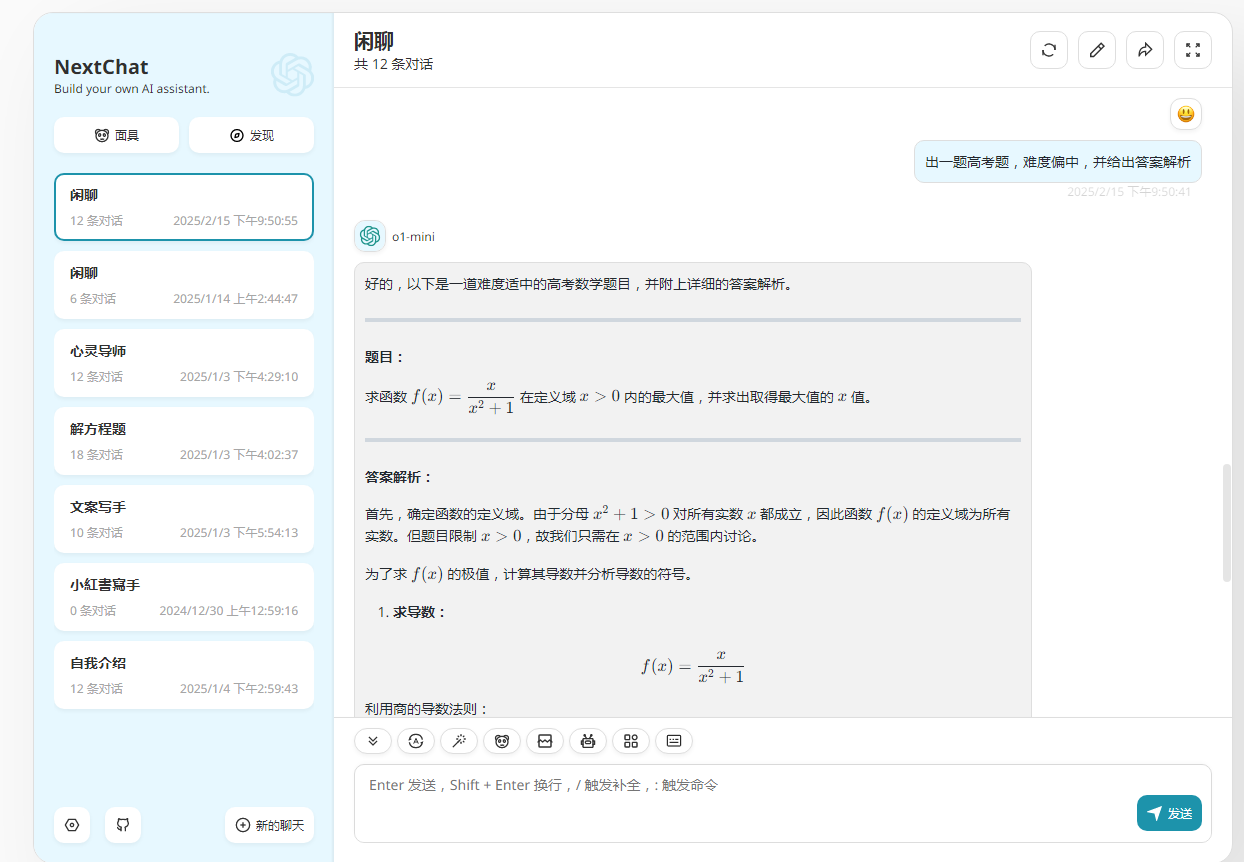
Task: Click the emoji face above the user message
Action: (x=1185, y=114)
